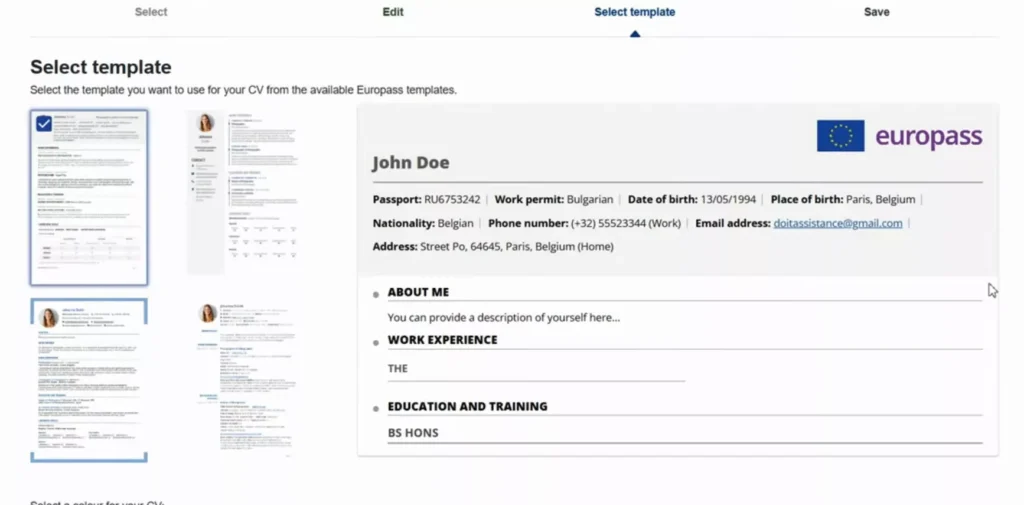Choose the grey sidebar CV template thumbnail
1024x505 pixels.
(243, 193)
